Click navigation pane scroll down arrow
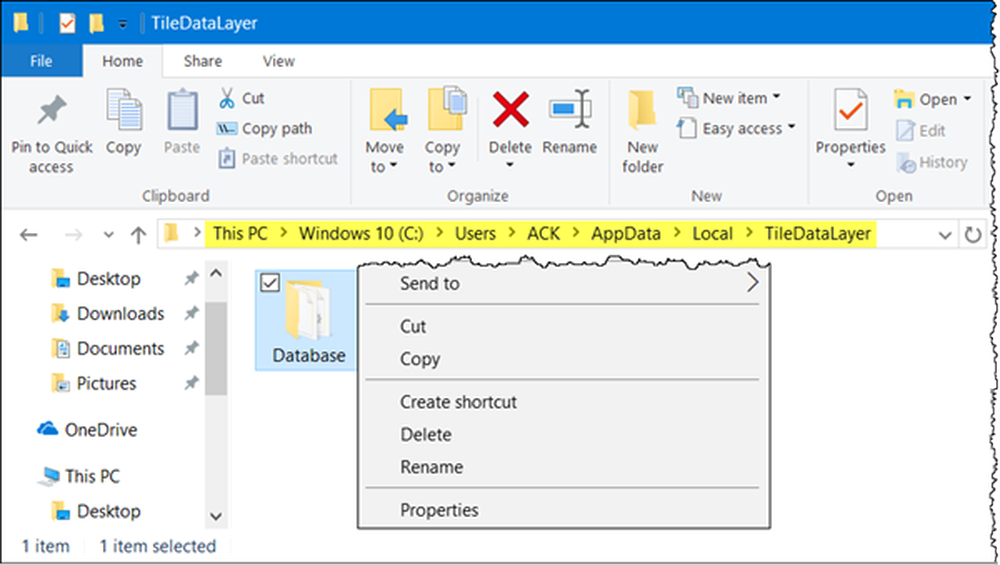Image resolution: width=1000 pixels, height=565 pixels. pyautogui.click(x=216, y=517)
